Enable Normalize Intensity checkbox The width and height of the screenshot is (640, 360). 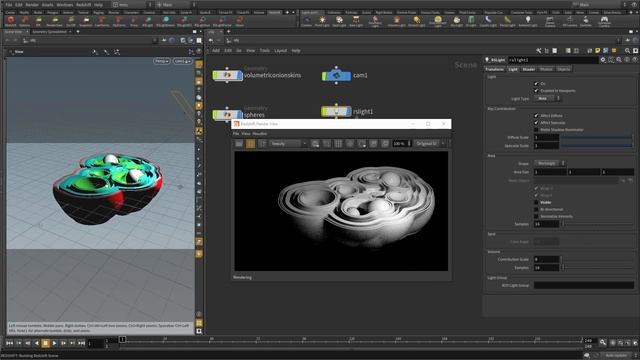[536, 216]
